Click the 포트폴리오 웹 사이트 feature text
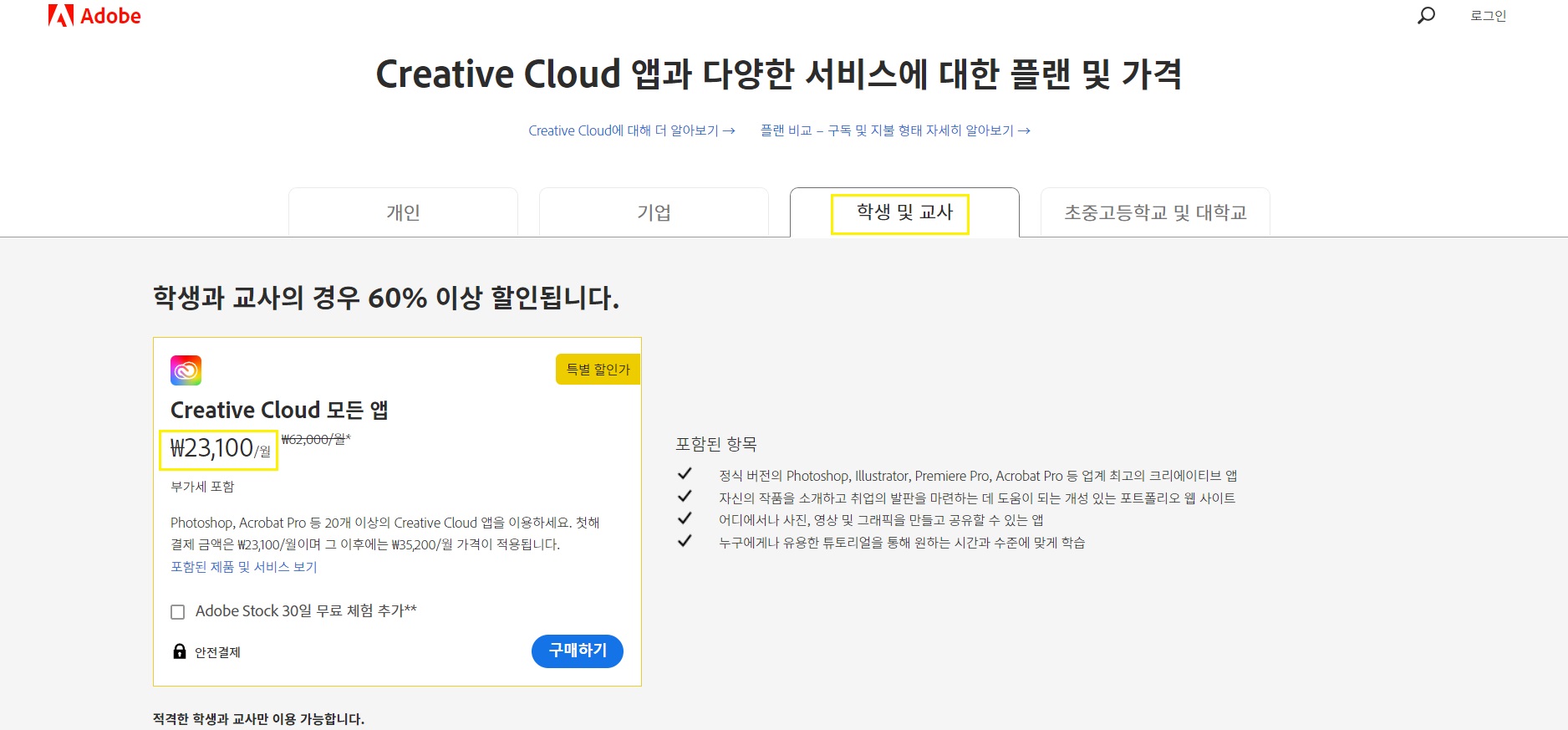The width and height of the screenshot is (1568, 730). click(977, 498)
